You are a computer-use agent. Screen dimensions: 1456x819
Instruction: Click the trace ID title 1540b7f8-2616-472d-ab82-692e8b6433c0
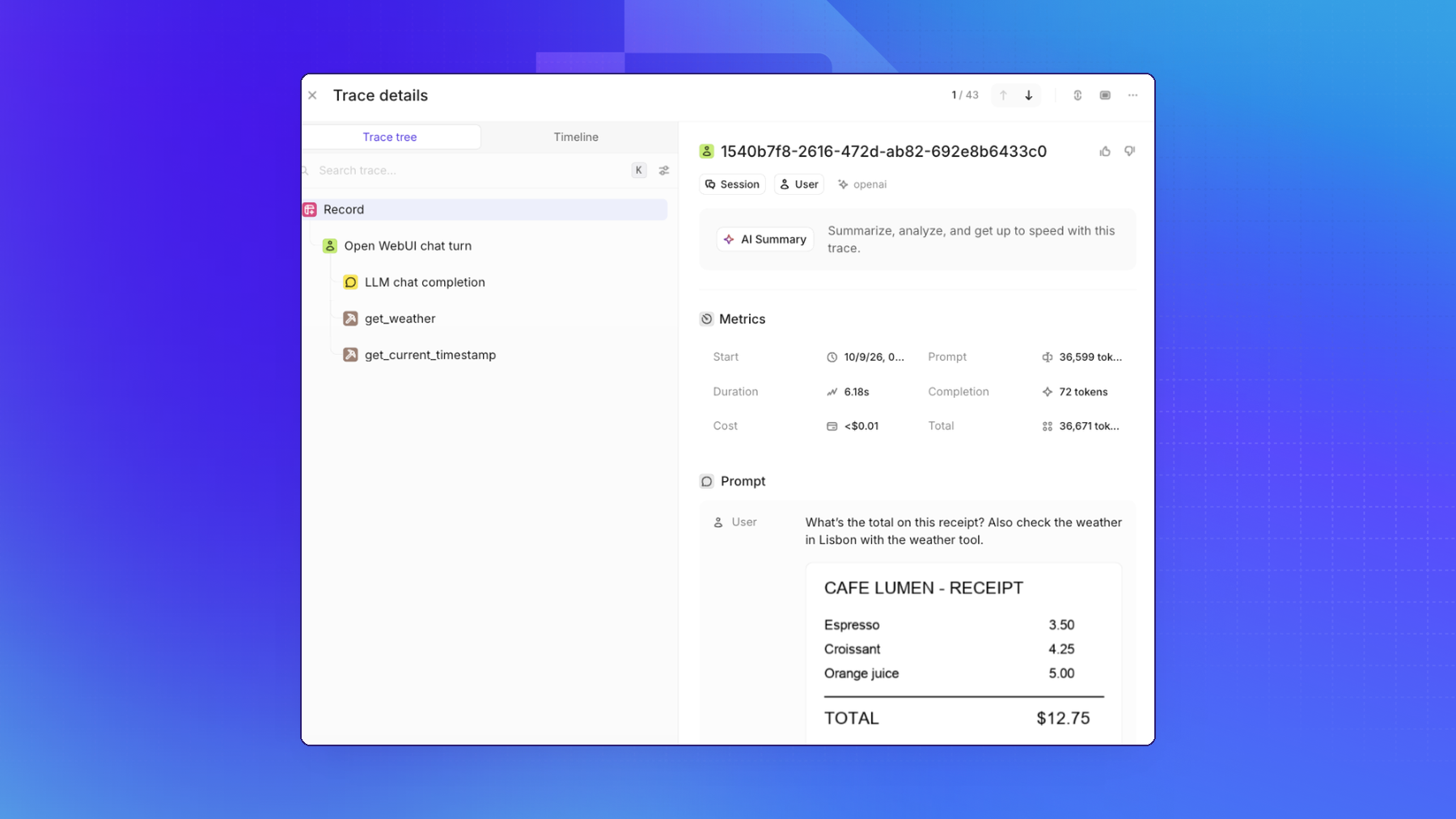click(883, 151)
